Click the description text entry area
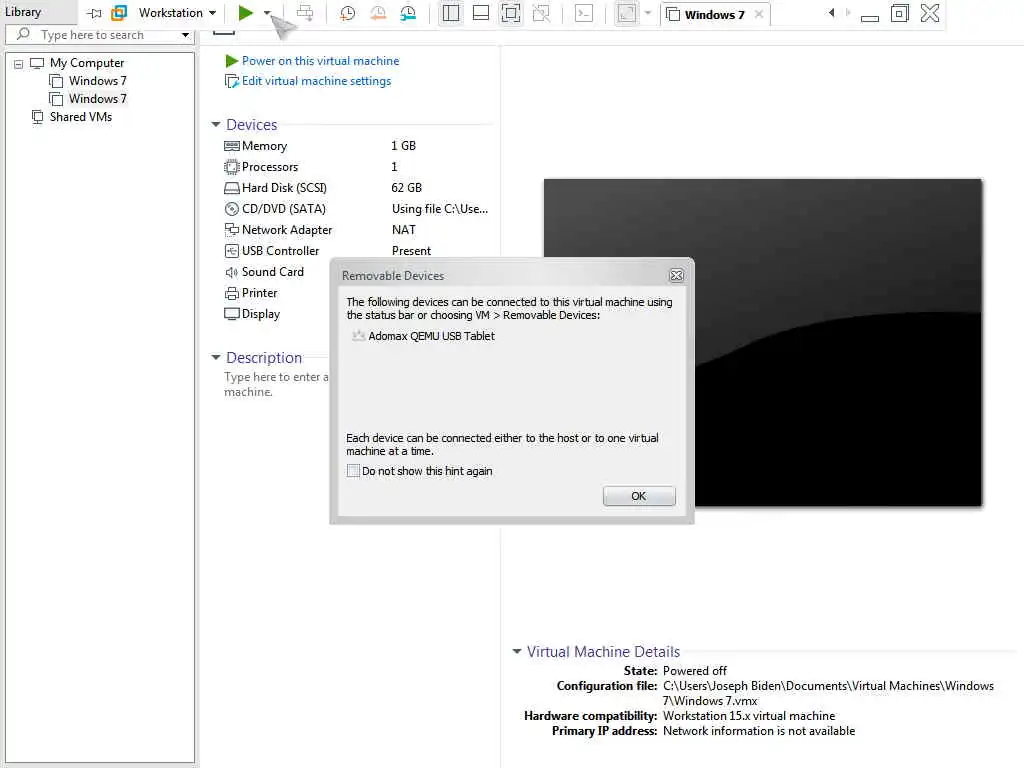Image resolution: width=1024 pixels, height=768 pixels. pyautogui.click(x=276, y=385)
